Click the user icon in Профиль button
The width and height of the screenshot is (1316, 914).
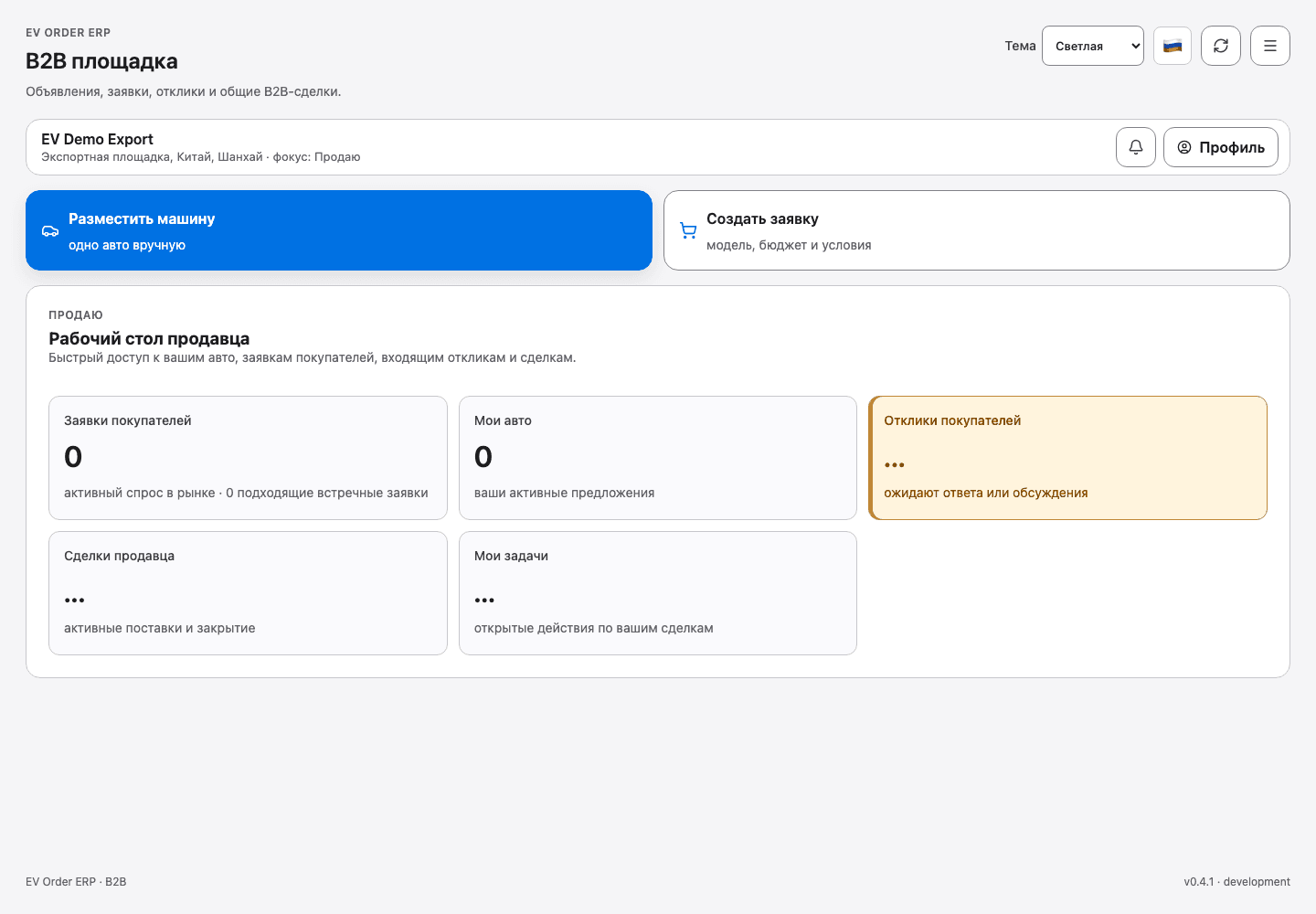[x=1184, y=147]
